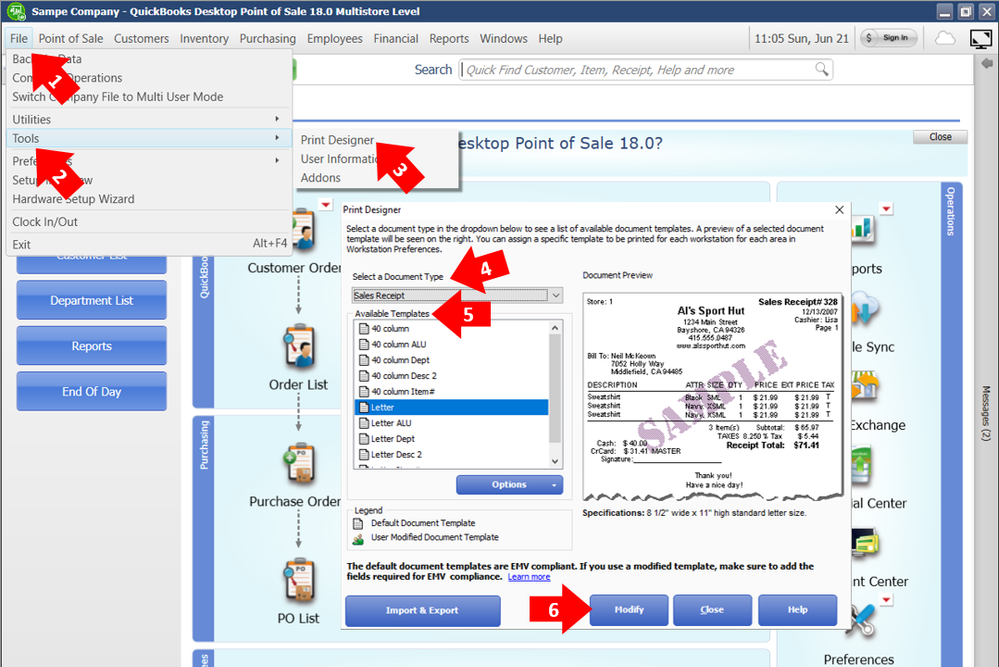Open the Messages (2) side tab

click(986, 413)
